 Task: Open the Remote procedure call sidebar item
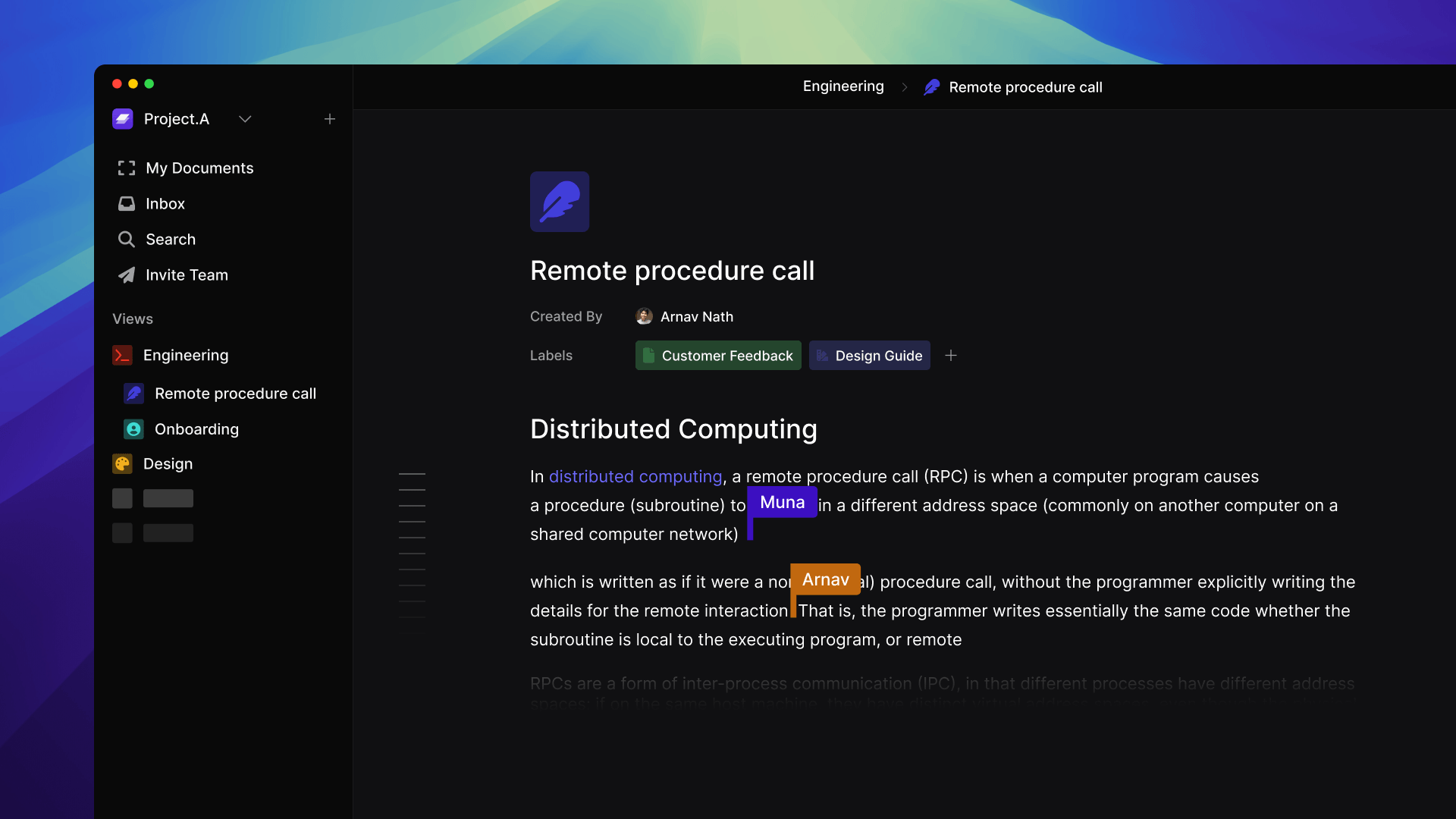235,394
